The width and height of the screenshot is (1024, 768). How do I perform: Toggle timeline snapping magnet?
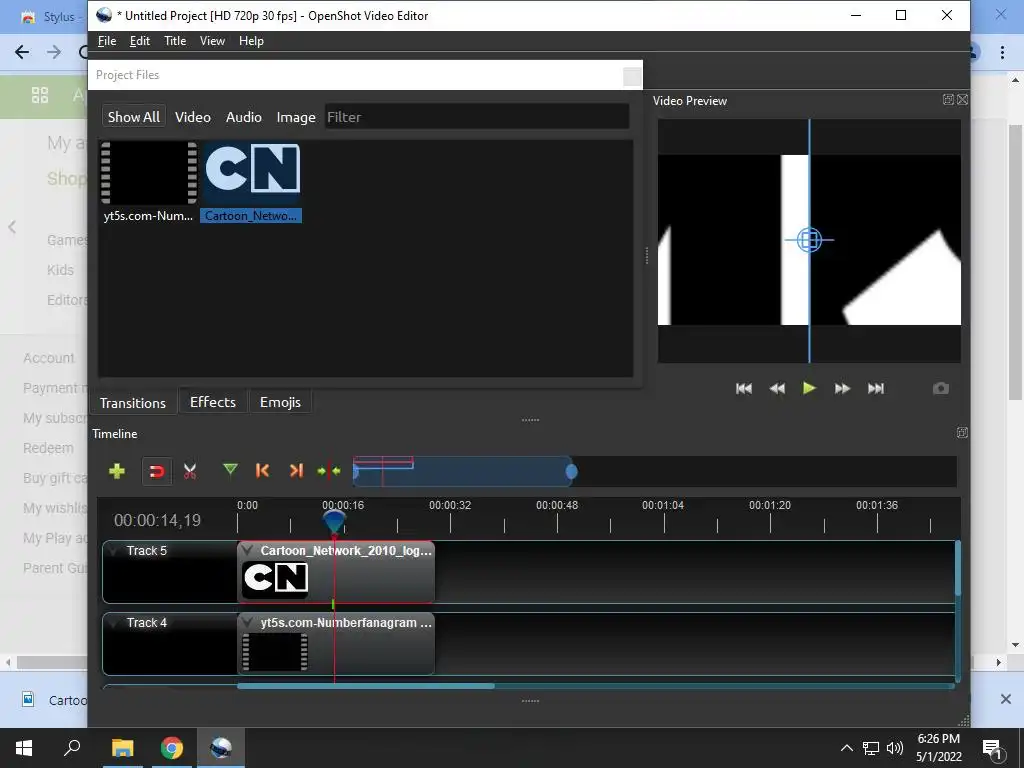click(157, 471)
